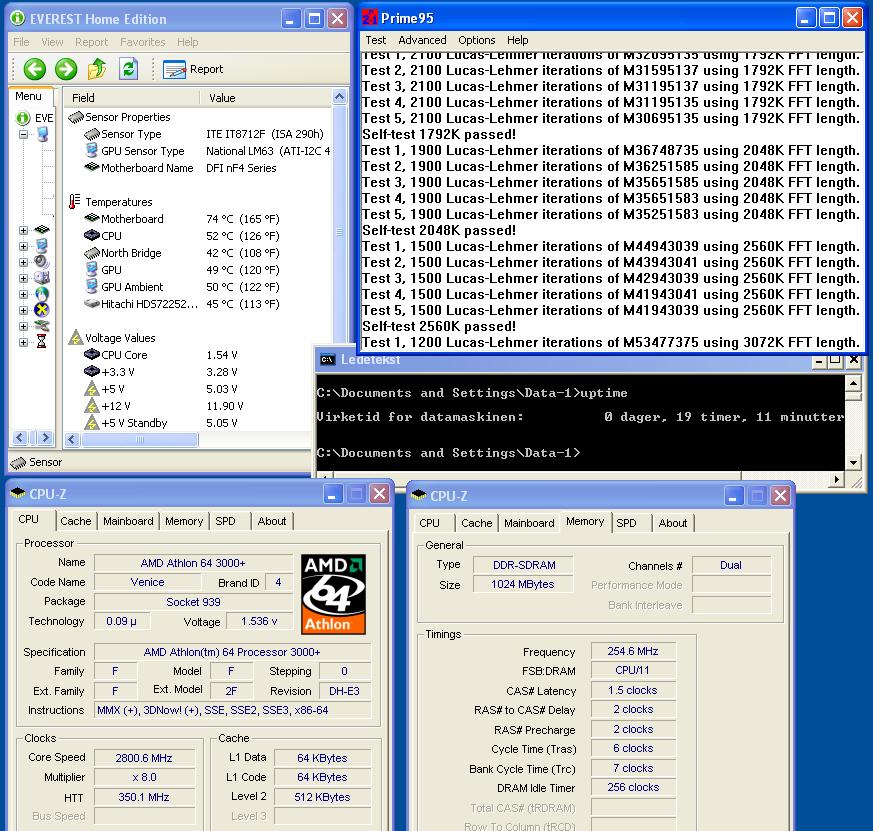Click right arrow of EVEREST tree scrollbar
The image size is (873, 831).
[x=46, y=438]
